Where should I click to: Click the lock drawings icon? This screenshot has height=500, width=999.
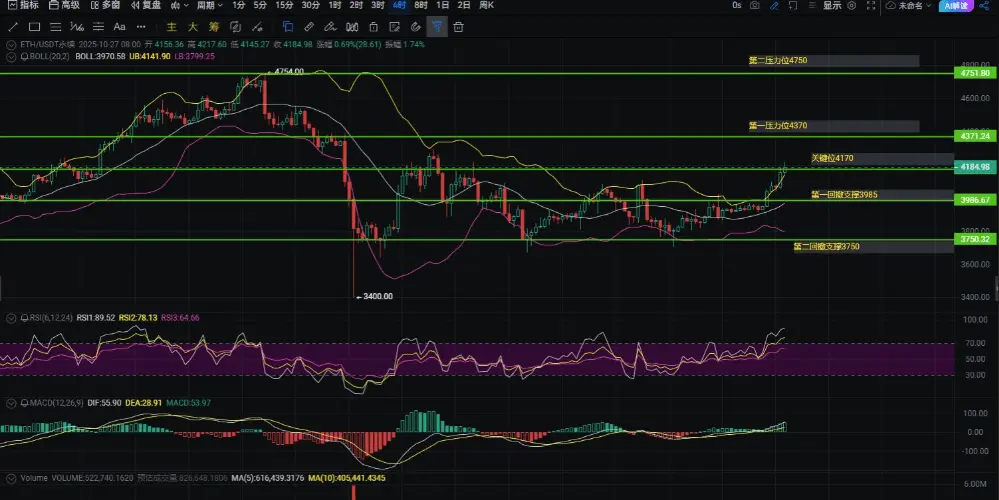[x=373, y=27]
